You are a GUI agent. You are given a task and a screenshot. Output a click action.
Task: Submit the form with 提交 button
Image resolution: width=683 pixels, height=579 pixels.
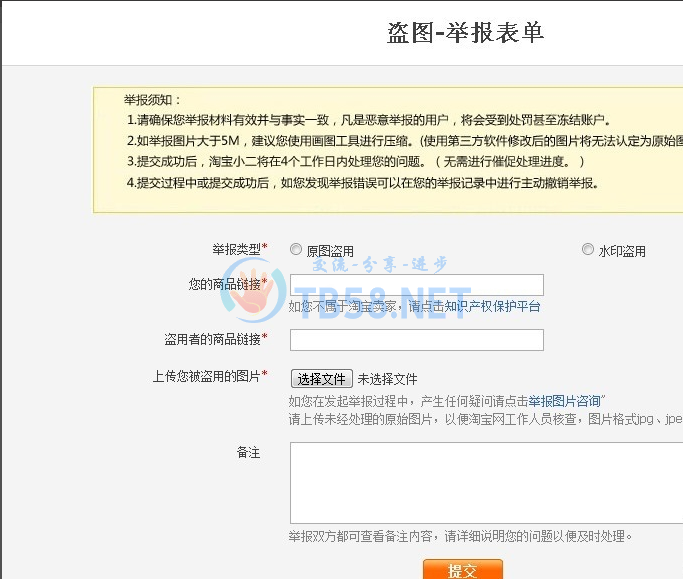(x=462, y=570)
